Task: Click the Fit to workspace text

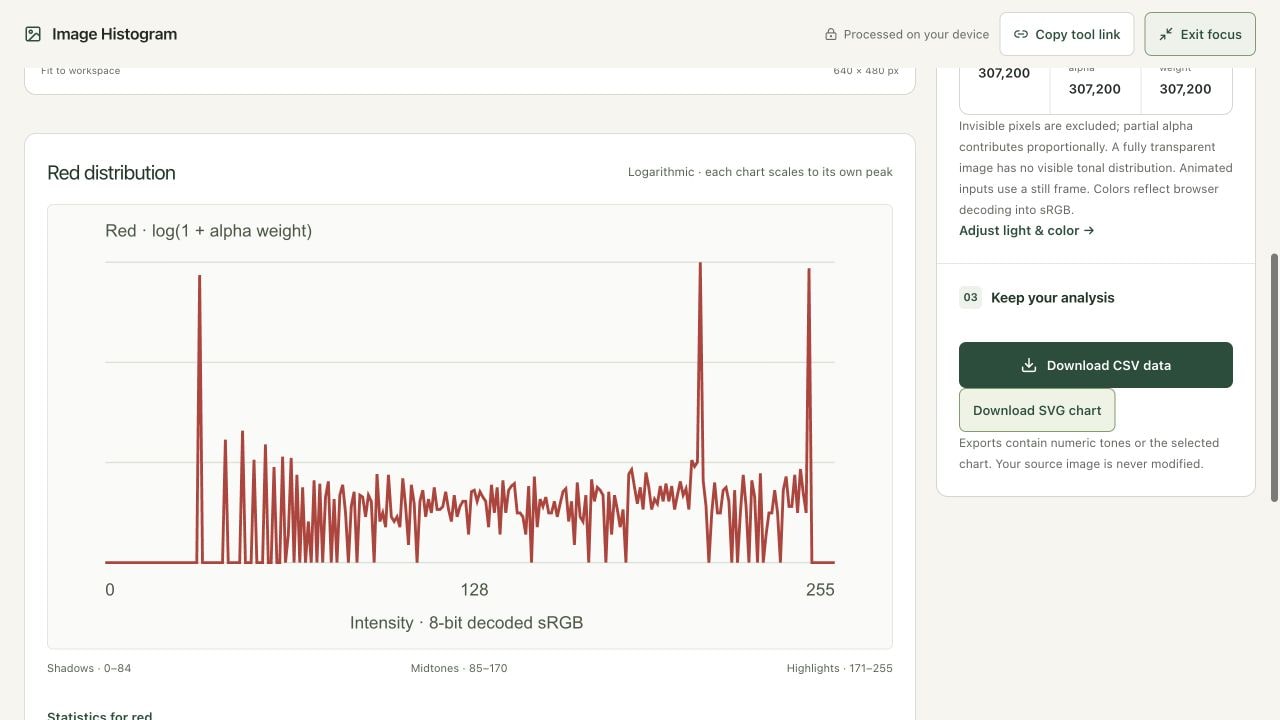Action: (81, 71)
